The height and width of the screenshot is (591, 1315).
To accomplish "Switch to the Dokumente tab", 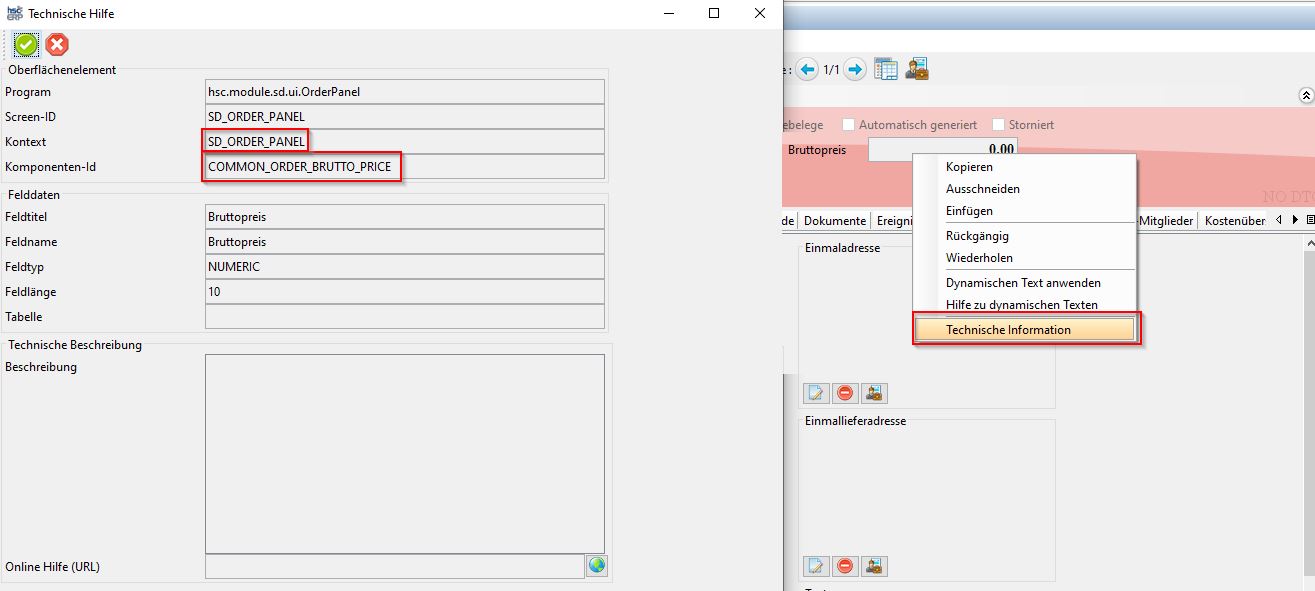I will pyautogui.click(x=835, y=221).
